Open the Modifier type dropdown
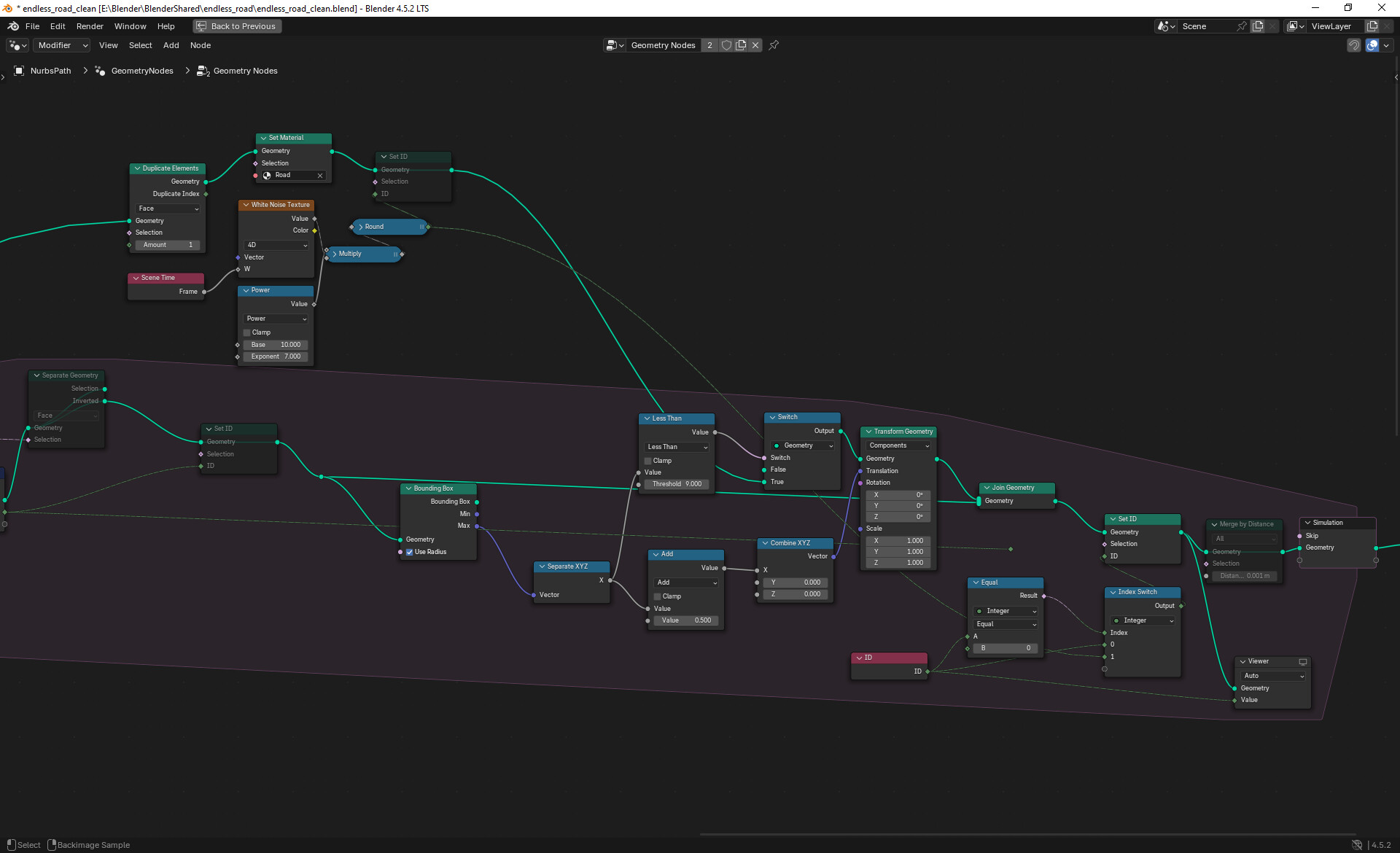Viewport: 1400px width, 853px height. 61,45
